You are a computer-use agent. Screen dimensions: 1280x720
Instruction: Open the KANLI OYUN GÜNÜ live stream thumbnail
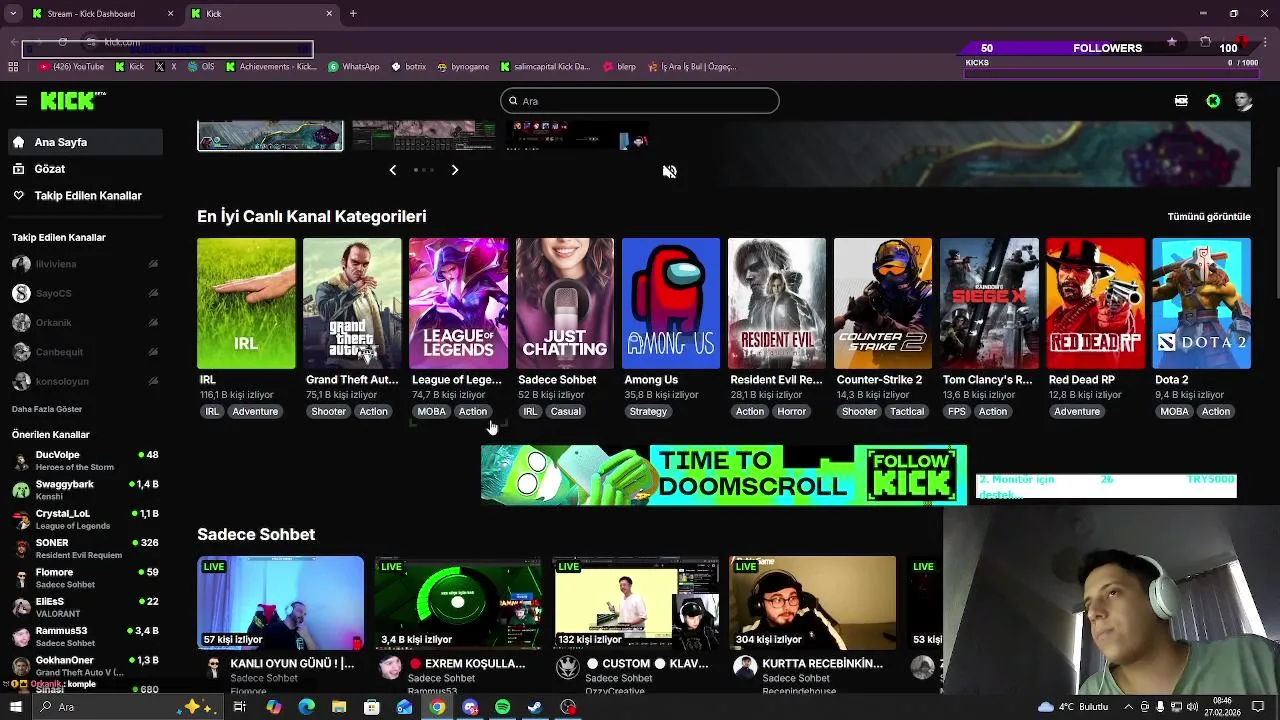(280, 603)
